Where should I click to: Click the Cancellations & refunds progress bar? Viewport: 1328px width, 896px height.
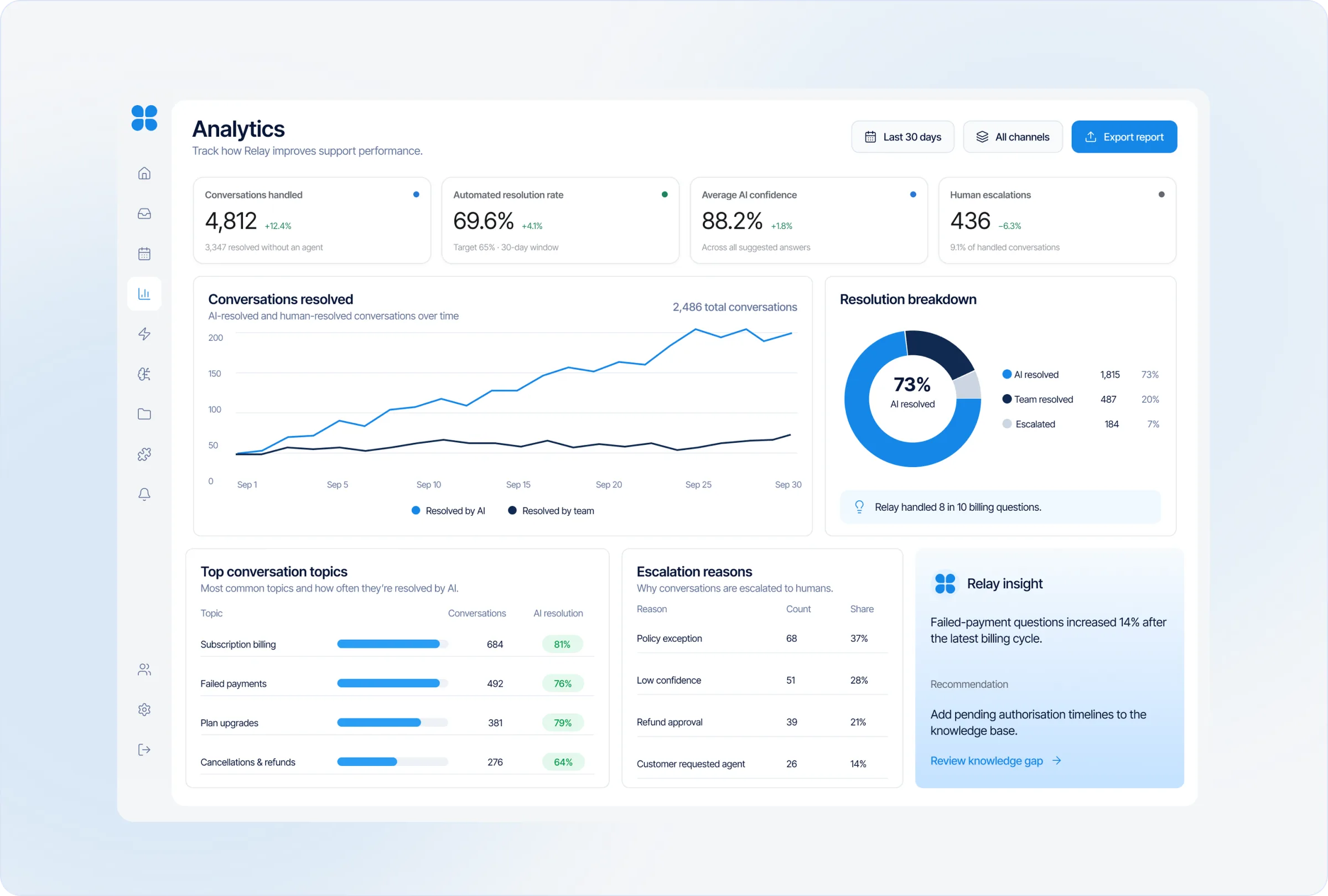pyautogui.click(x=392, y=762)
